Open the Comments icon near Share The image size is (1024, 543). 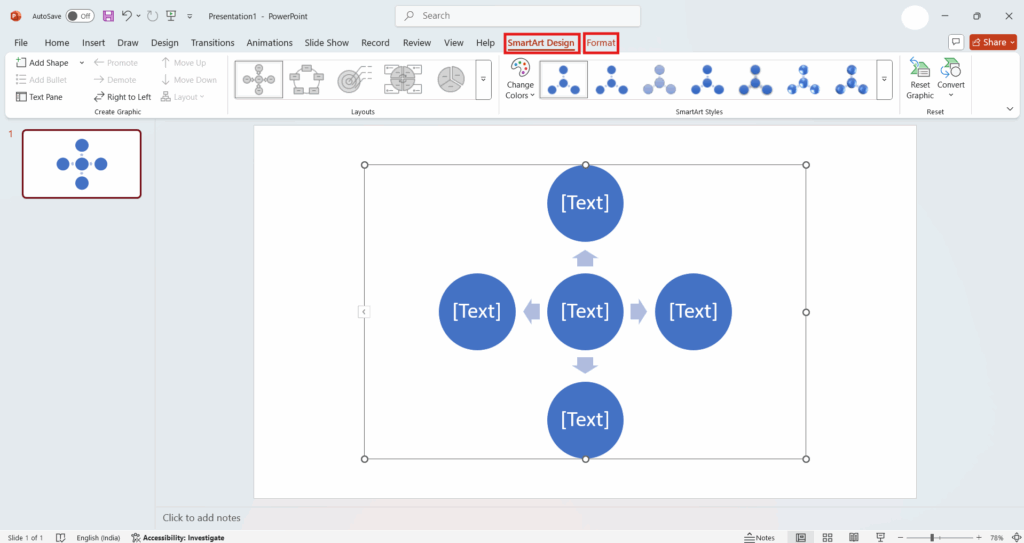click(x=956, y=43)
